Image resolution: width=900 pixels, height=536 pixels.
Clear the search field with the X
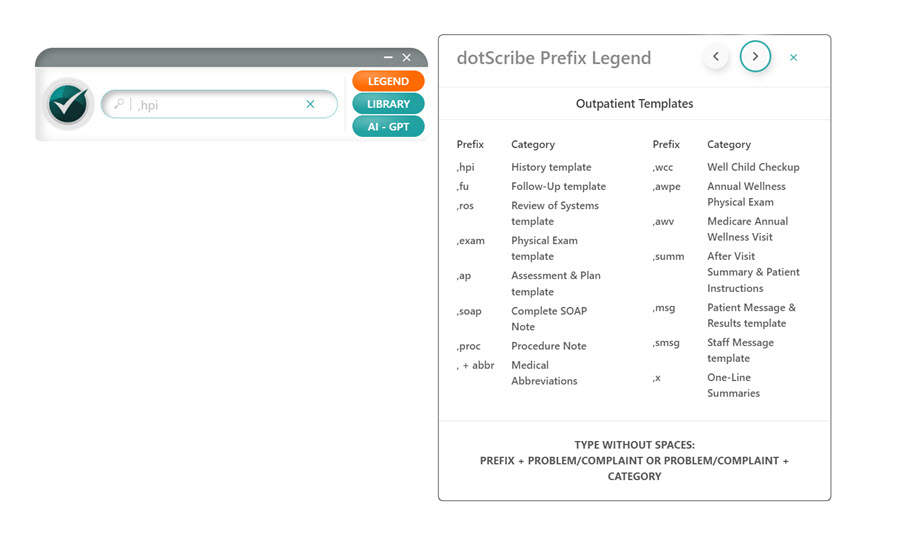point(311,104)
